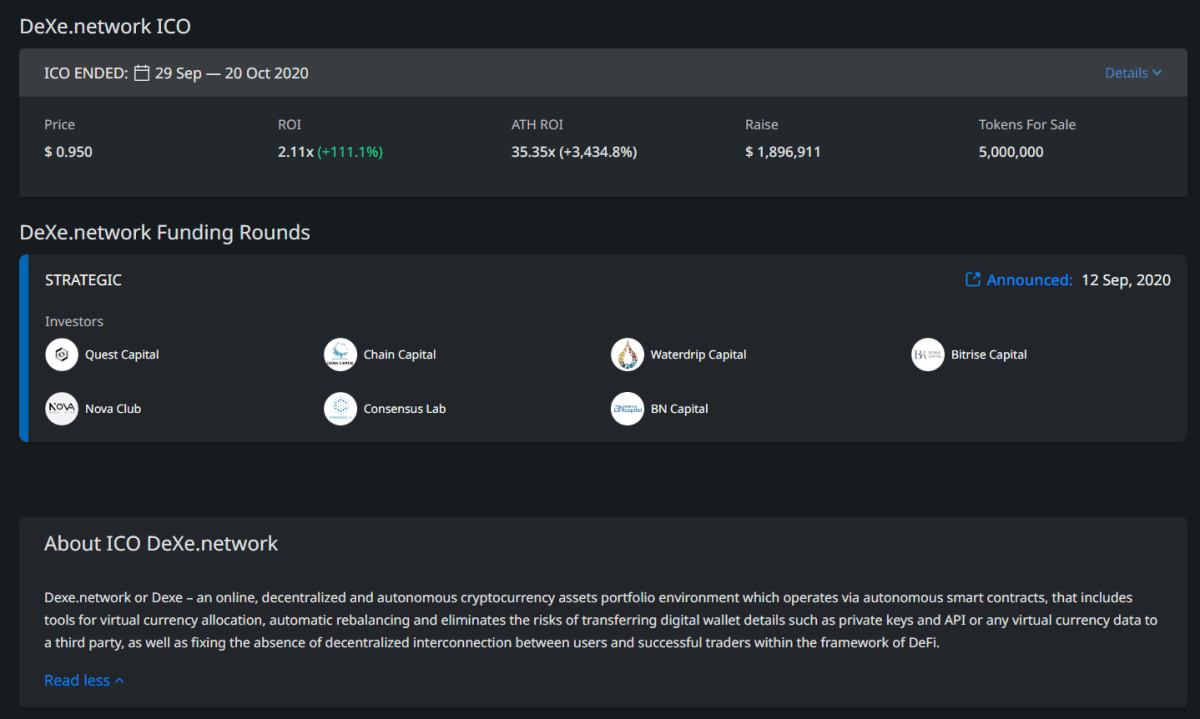The width and height of the screenshot is (1200, 719).
Task: Click the ATH ROI value 35.35x
Action: point(533,152)
